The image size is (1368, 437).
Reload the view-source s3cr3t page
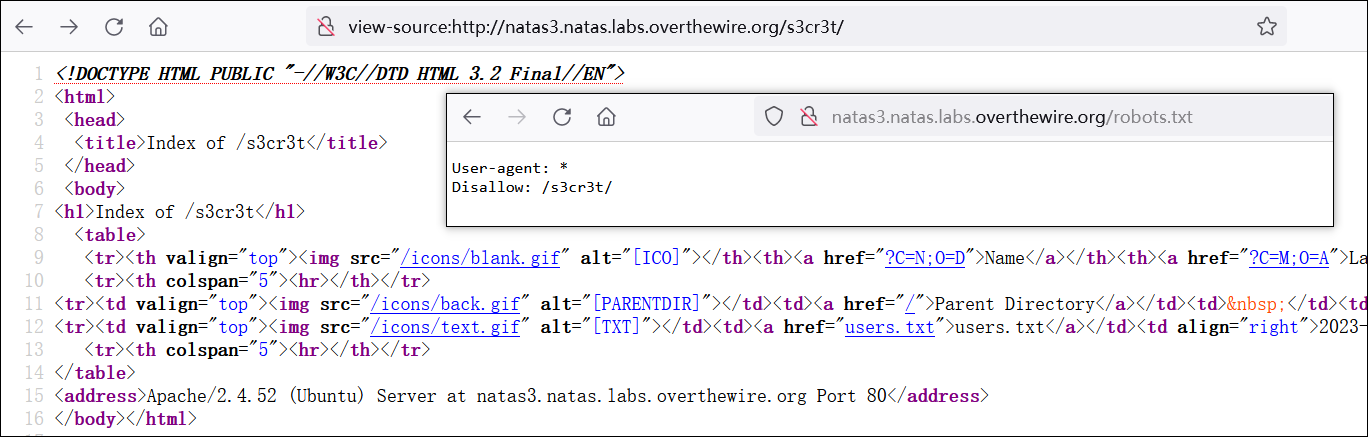point(114,27)
